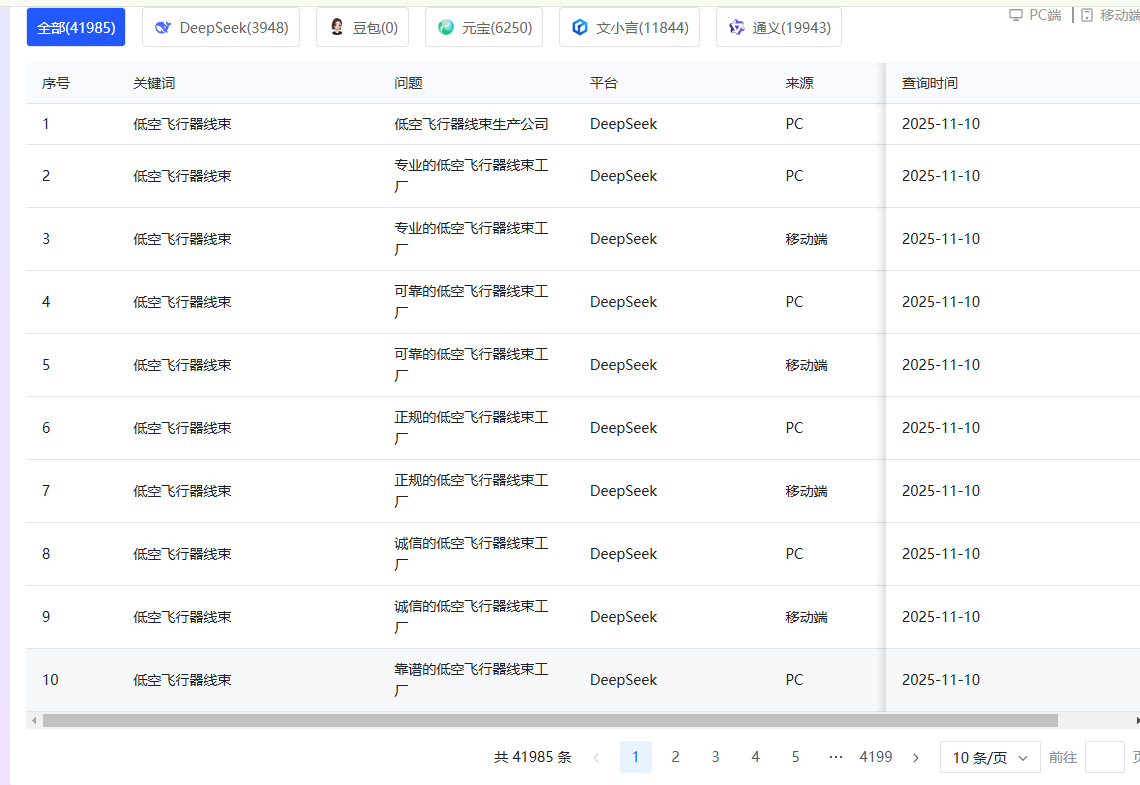
Task: Go to next page with right chevron
Action: click(x=916, y=758)
